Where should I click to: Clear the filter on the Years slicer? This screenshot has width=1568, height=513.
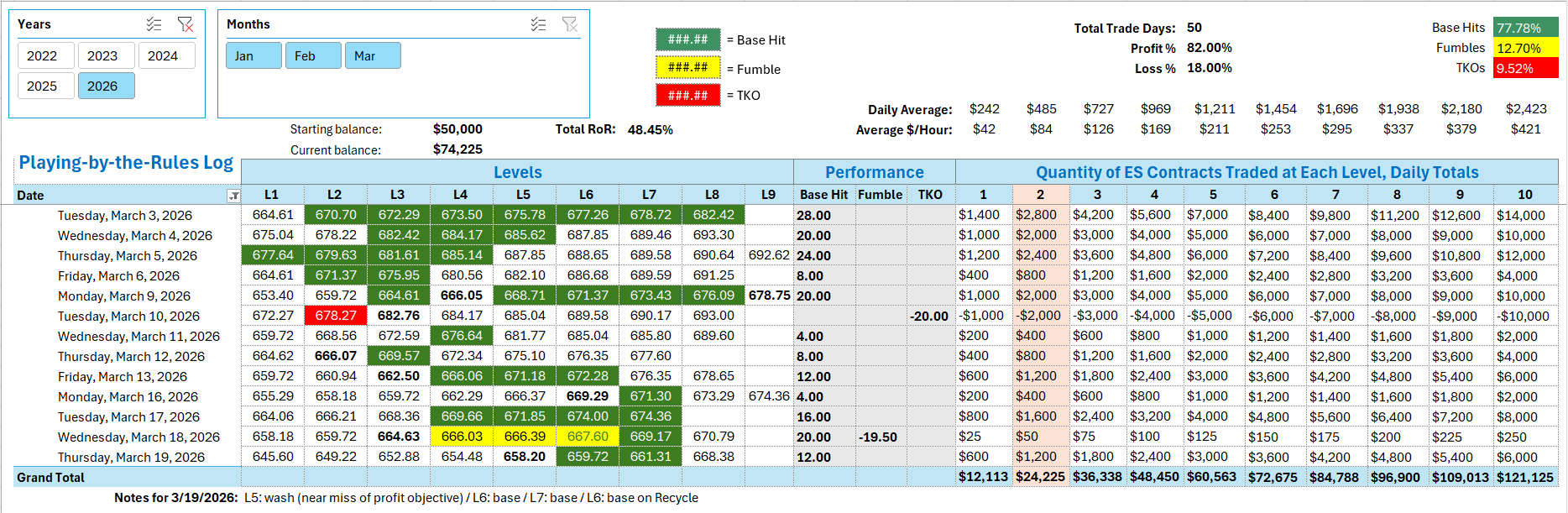tap(186, 24)
